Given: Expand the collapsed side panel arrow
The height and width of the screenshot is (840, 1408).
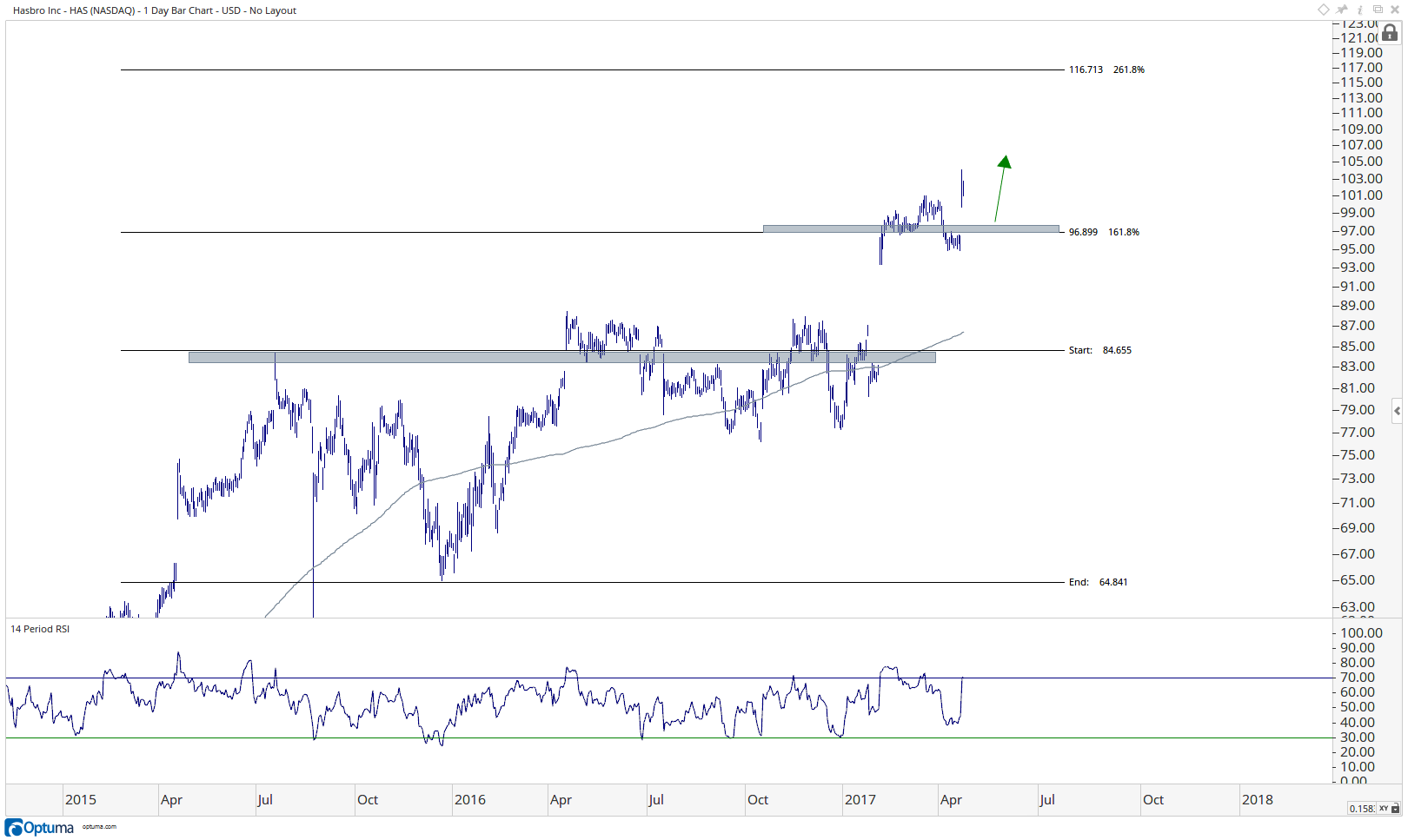Looking at the screenshot, I should [1397, 411].
